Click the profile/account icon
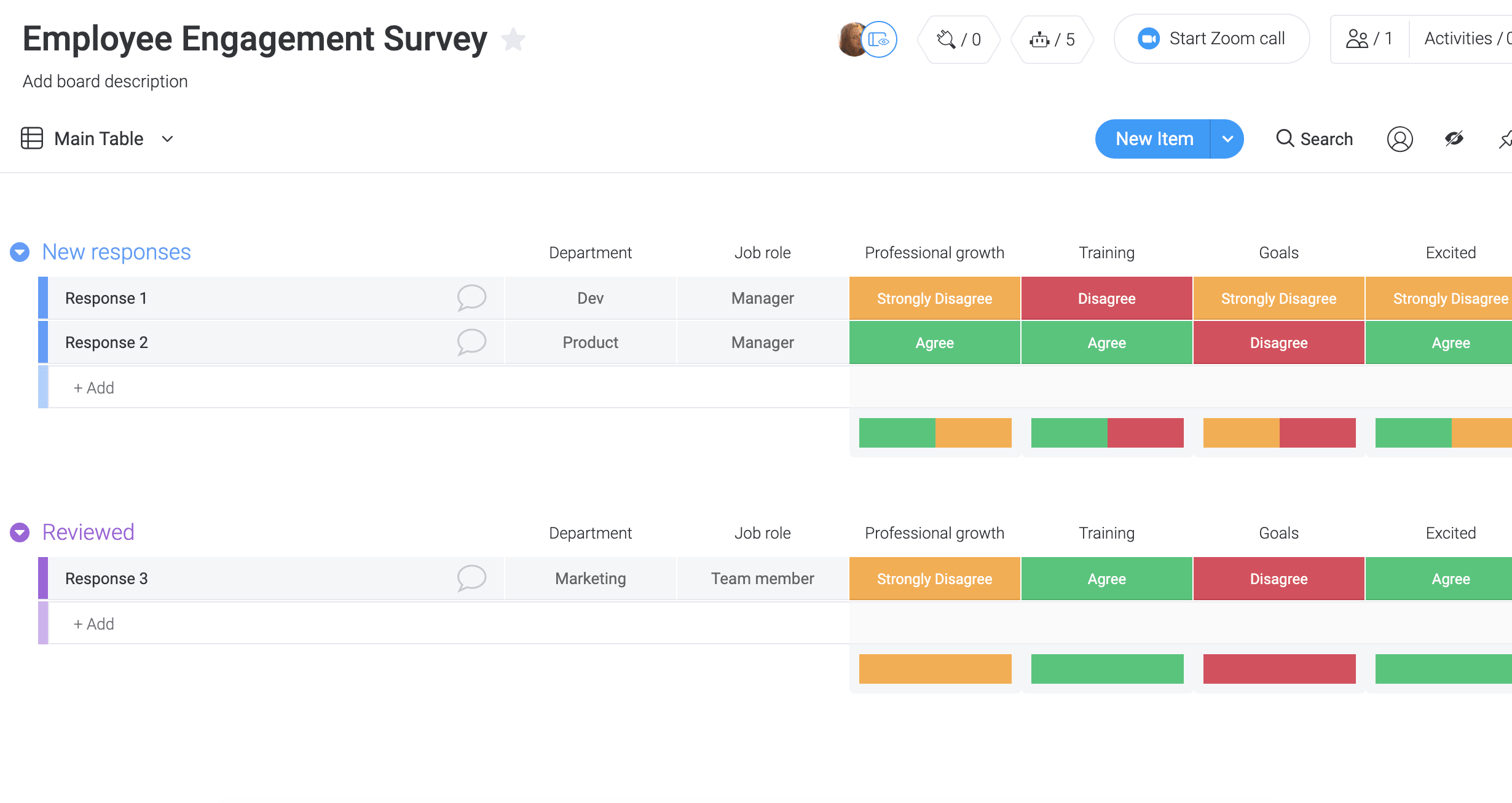 pyautogui.click(x=1399, y=139)
